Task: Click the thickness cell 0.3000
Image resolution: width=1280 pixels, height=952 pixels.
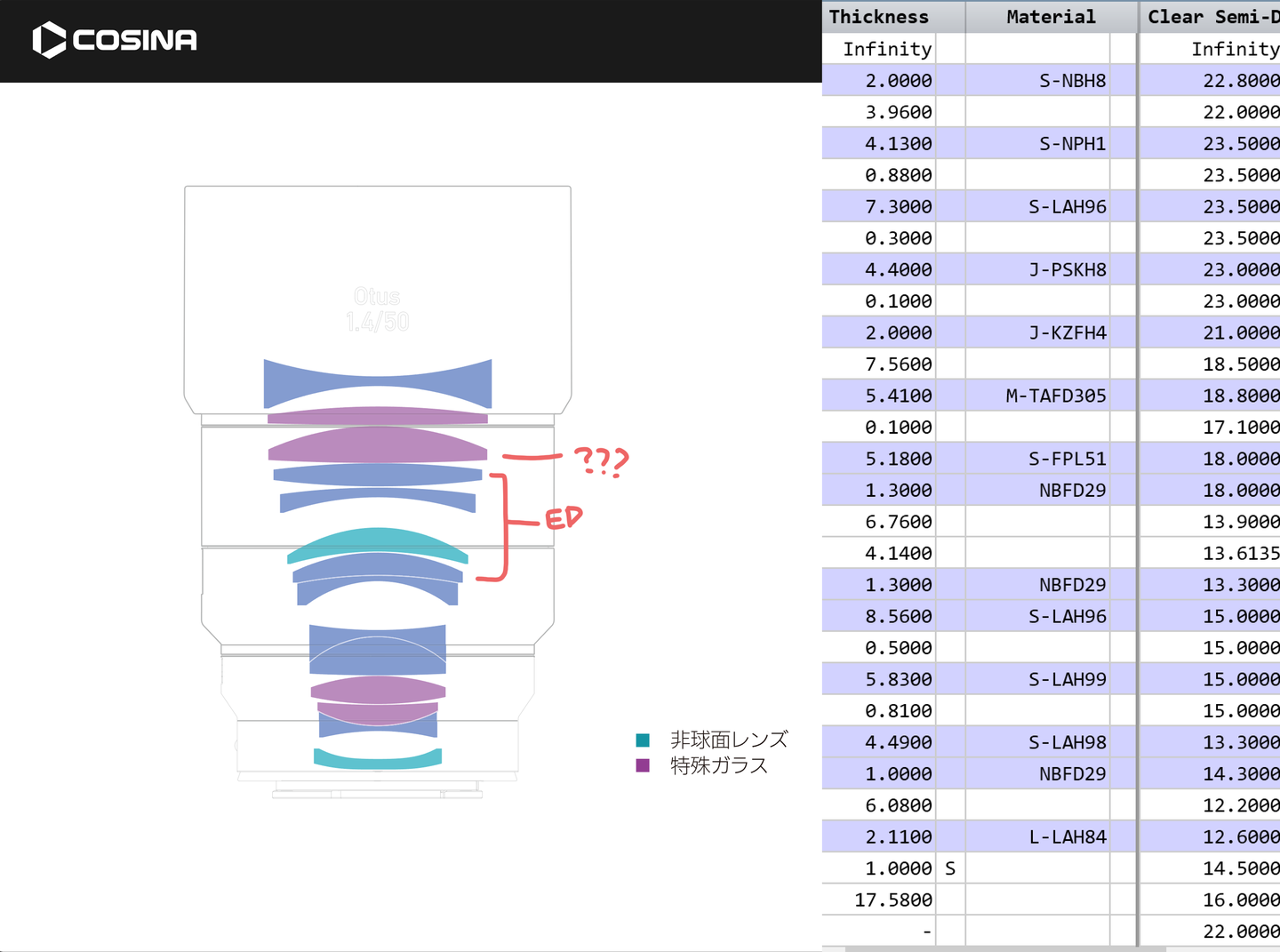Action: (879, 239)
